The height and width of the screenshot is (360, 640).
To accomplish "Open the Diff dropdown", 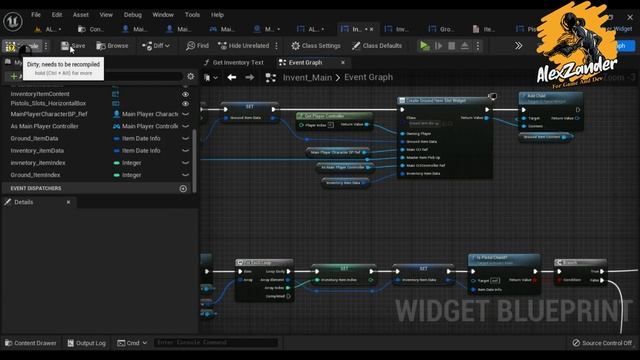I will click(156, 46).
